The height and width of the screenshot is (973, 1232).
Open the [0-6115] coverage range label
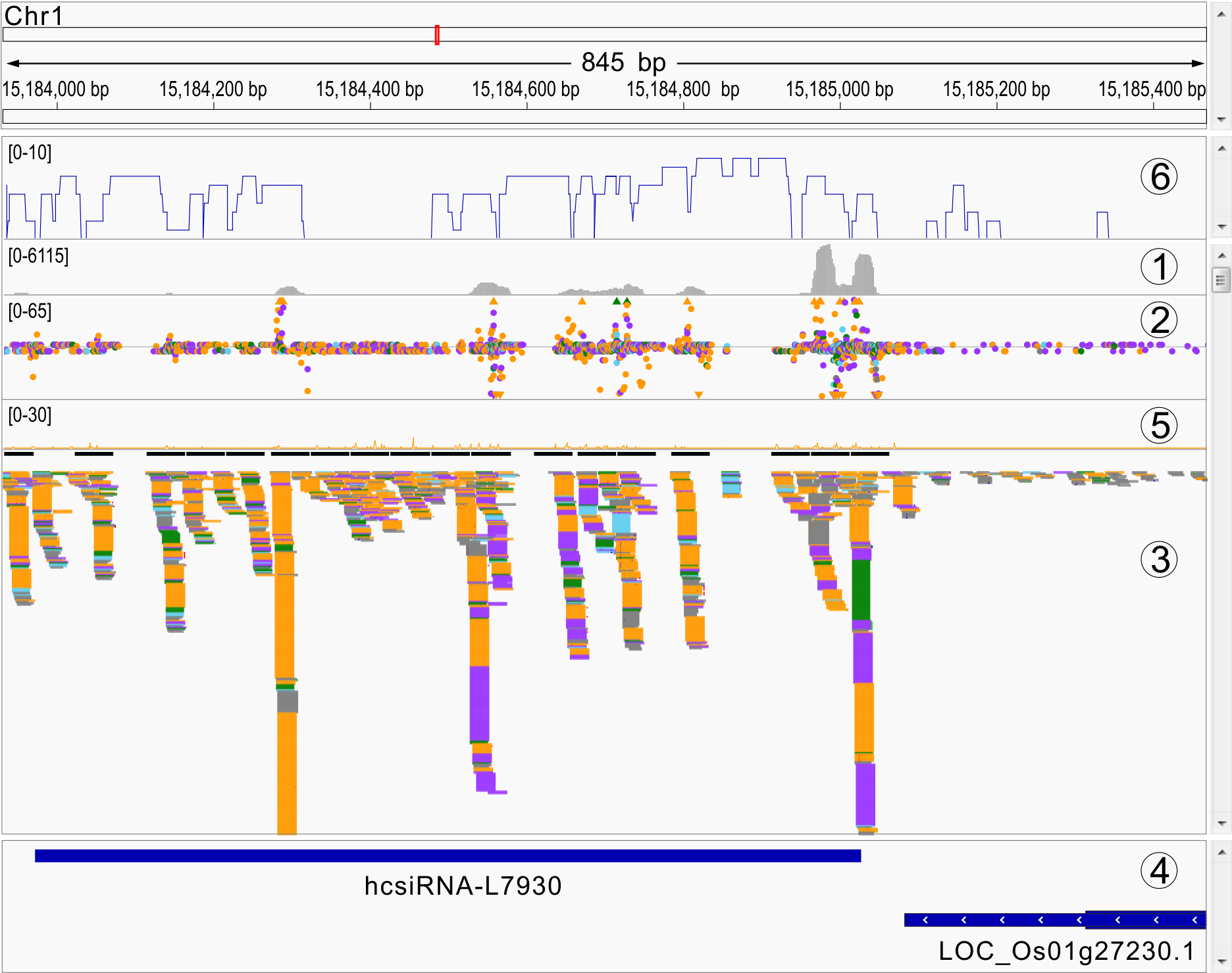pos(38,255)
